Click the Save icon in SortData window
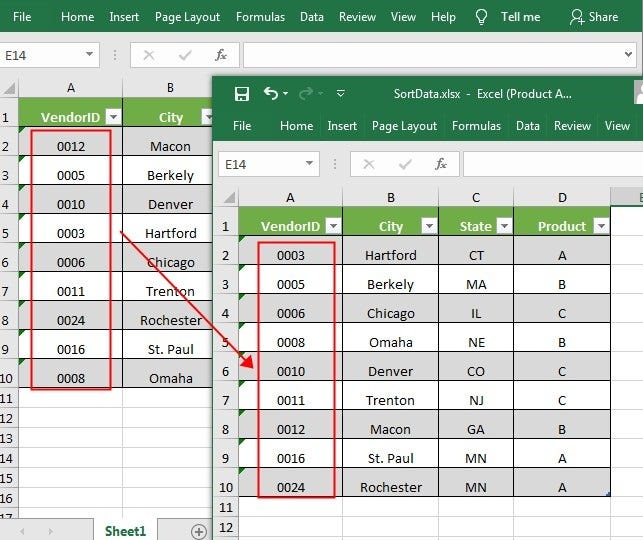This screenshot has height=540, width=643. click(x=242, y=94)
